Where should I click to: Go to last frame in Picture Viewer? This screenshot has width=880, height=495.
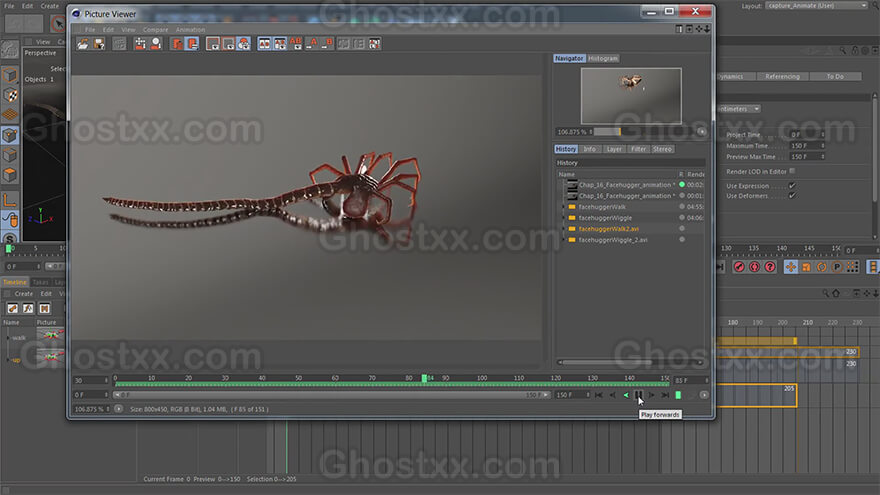665,395
